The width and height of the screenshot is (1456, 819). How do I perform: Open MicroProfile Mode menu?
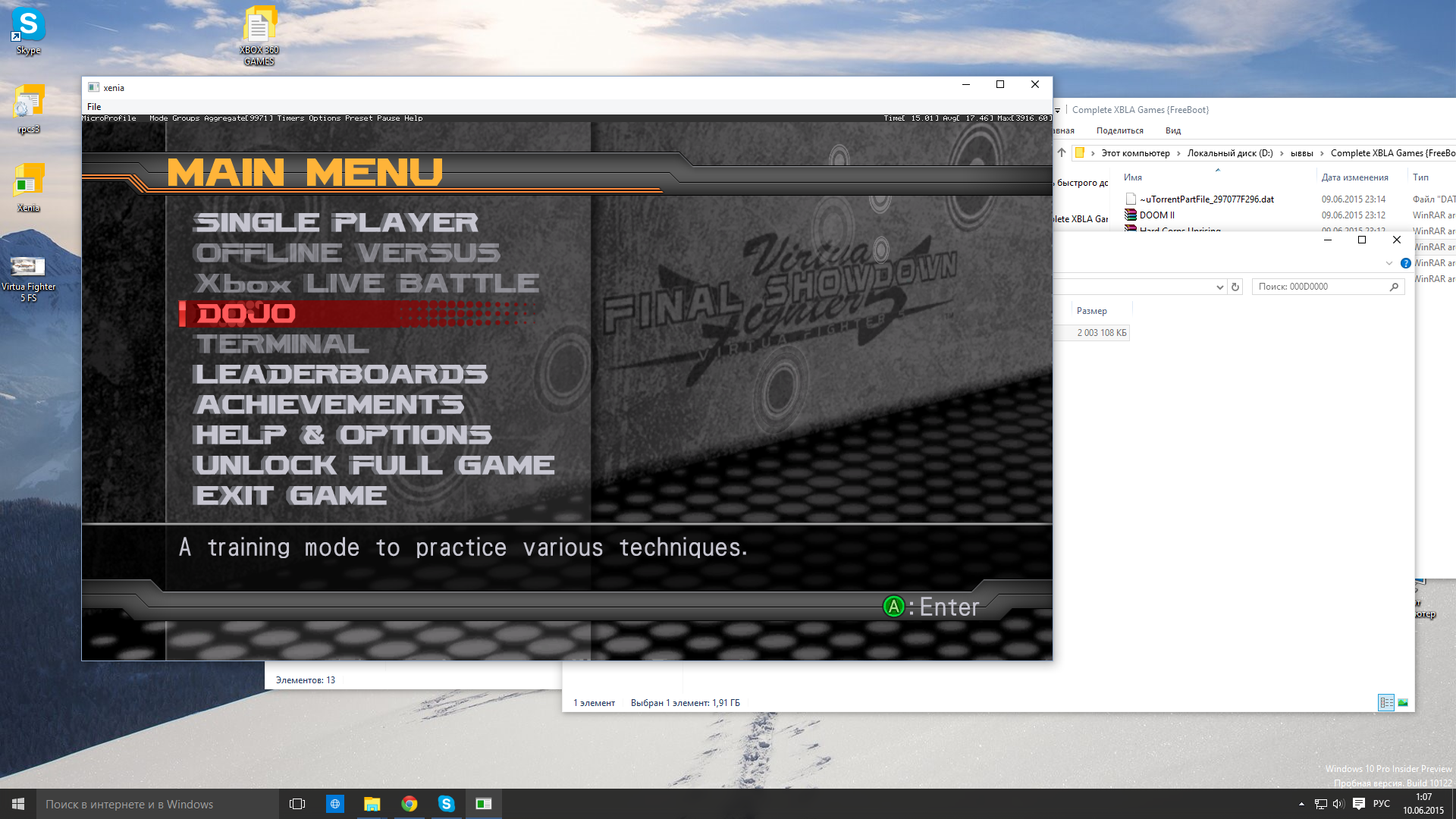(x=158, y=118)
